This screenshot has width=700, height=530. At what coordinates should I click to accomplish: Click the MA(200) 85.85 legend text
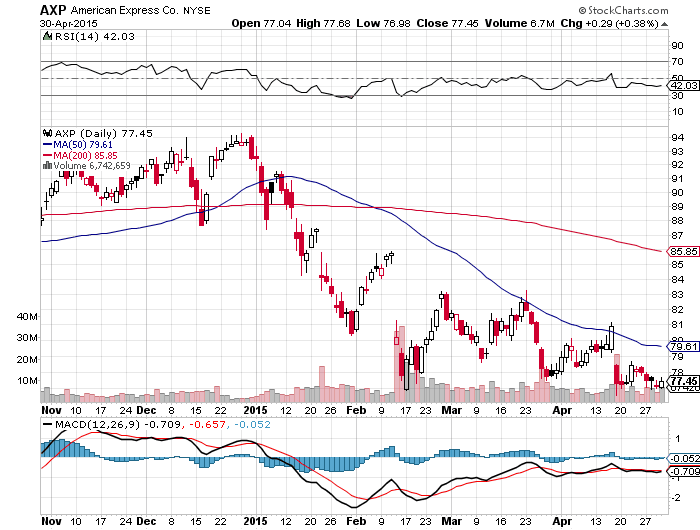(85, 155)
